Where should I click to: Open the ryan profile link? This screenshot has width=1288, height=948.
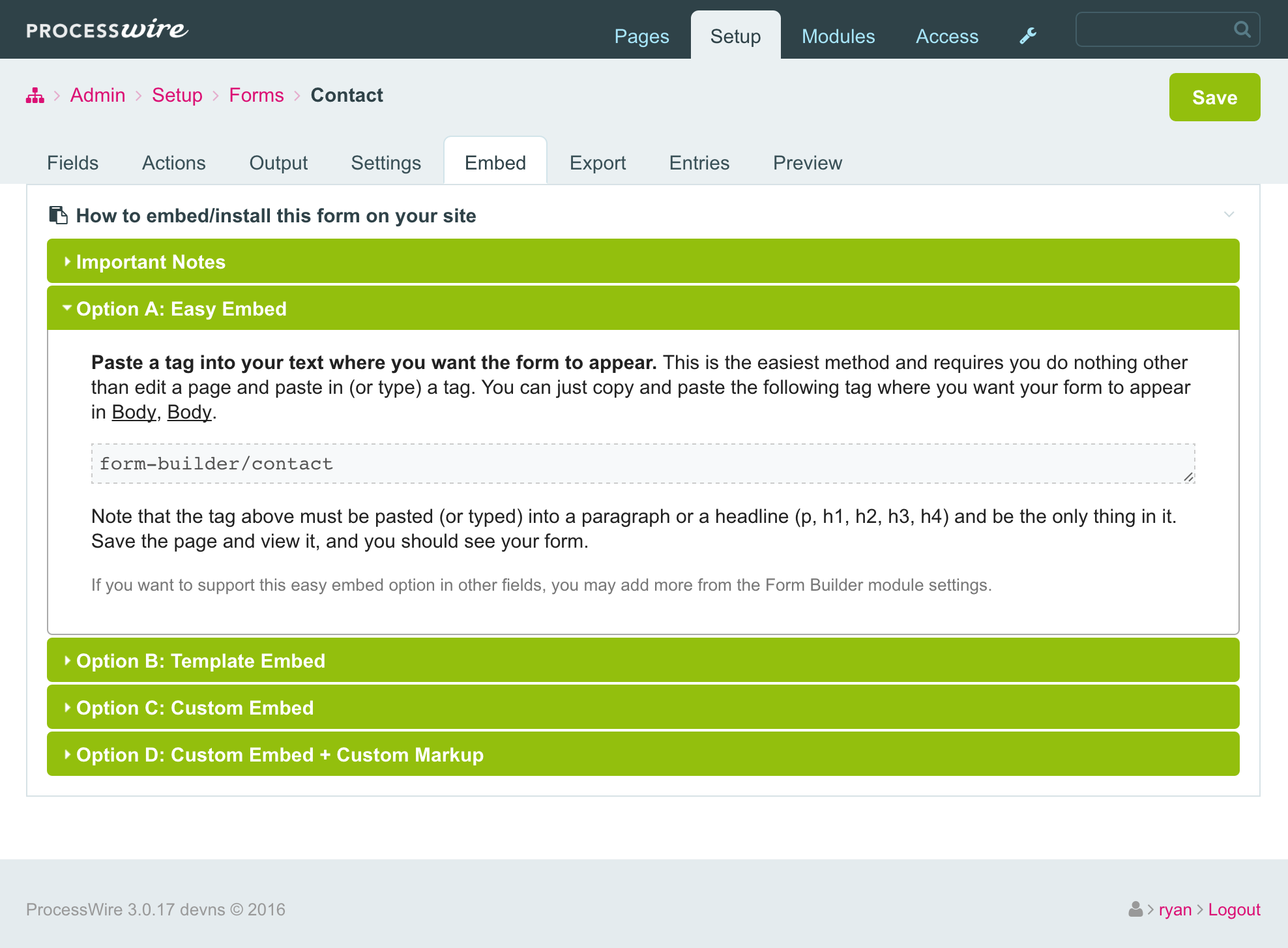click(x=1175, y=910)
